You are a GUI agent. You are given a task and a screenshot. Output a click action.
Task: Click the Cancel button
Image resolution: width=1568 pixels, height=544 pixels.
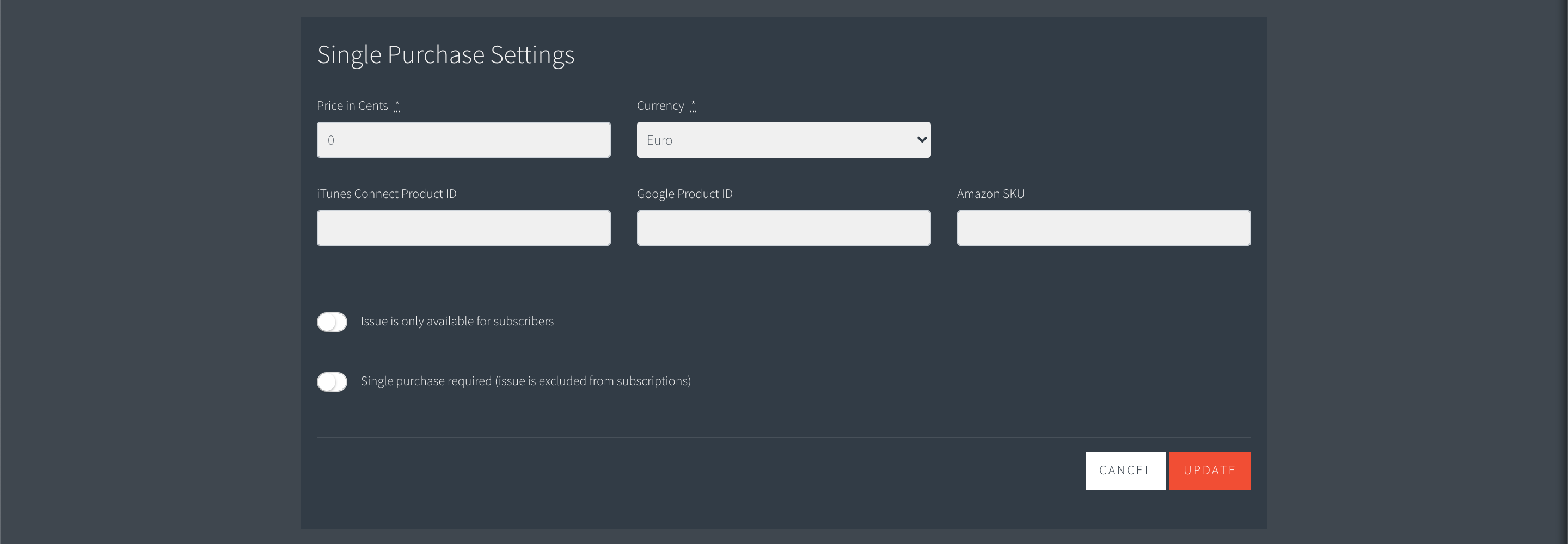point(1125,471)
